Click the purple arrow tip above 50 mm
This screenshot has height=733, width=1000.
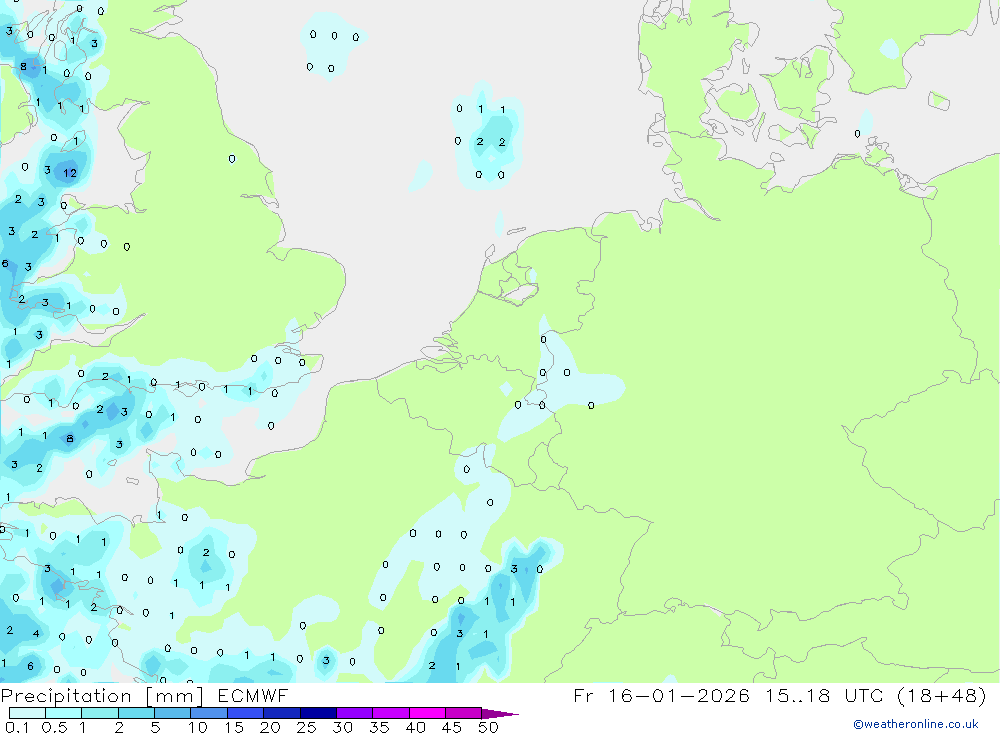click(500, 713)
